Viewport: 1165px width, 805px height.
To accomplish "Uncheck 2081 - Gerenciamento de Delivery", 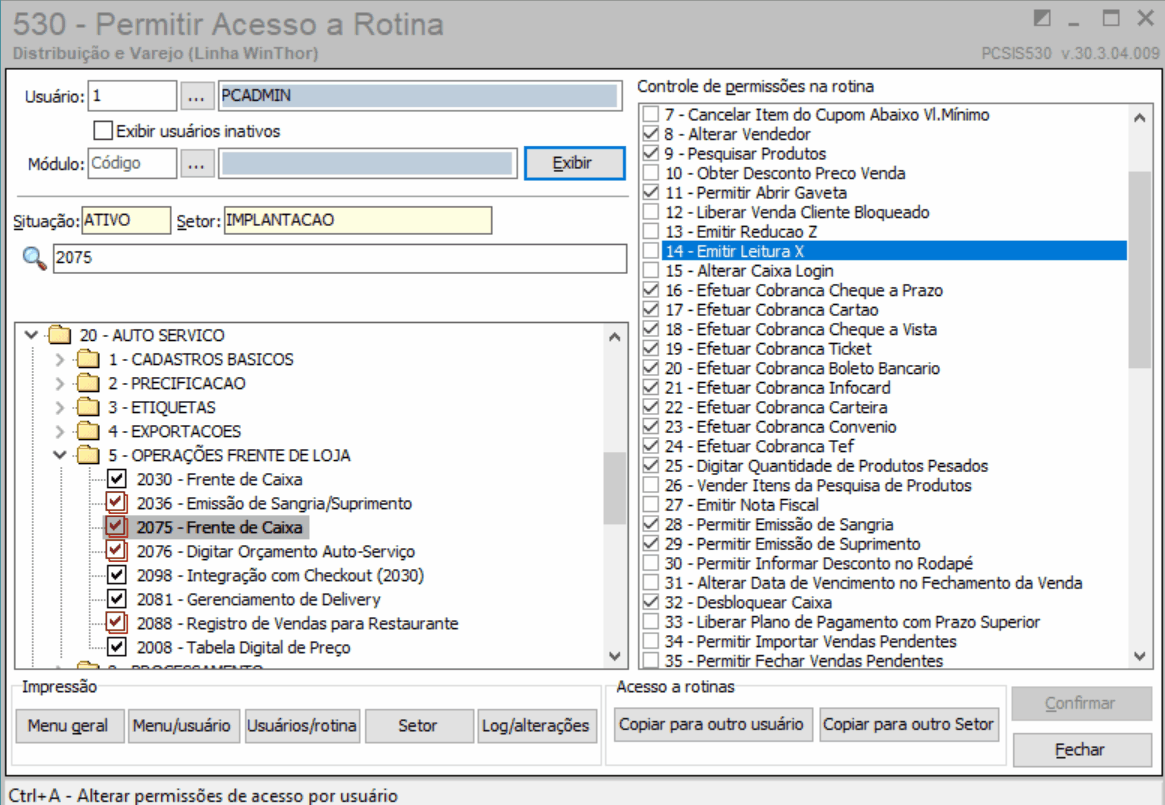I will pos(117,599).
